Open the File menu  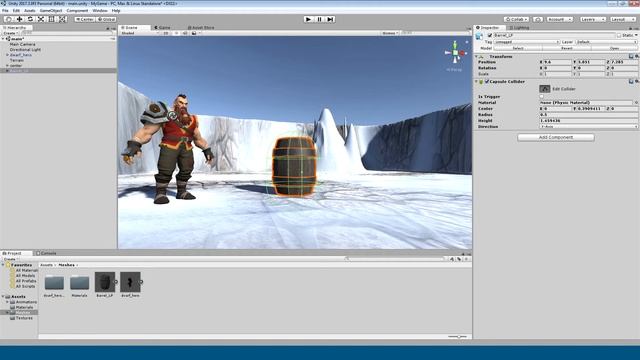(5, 11)
